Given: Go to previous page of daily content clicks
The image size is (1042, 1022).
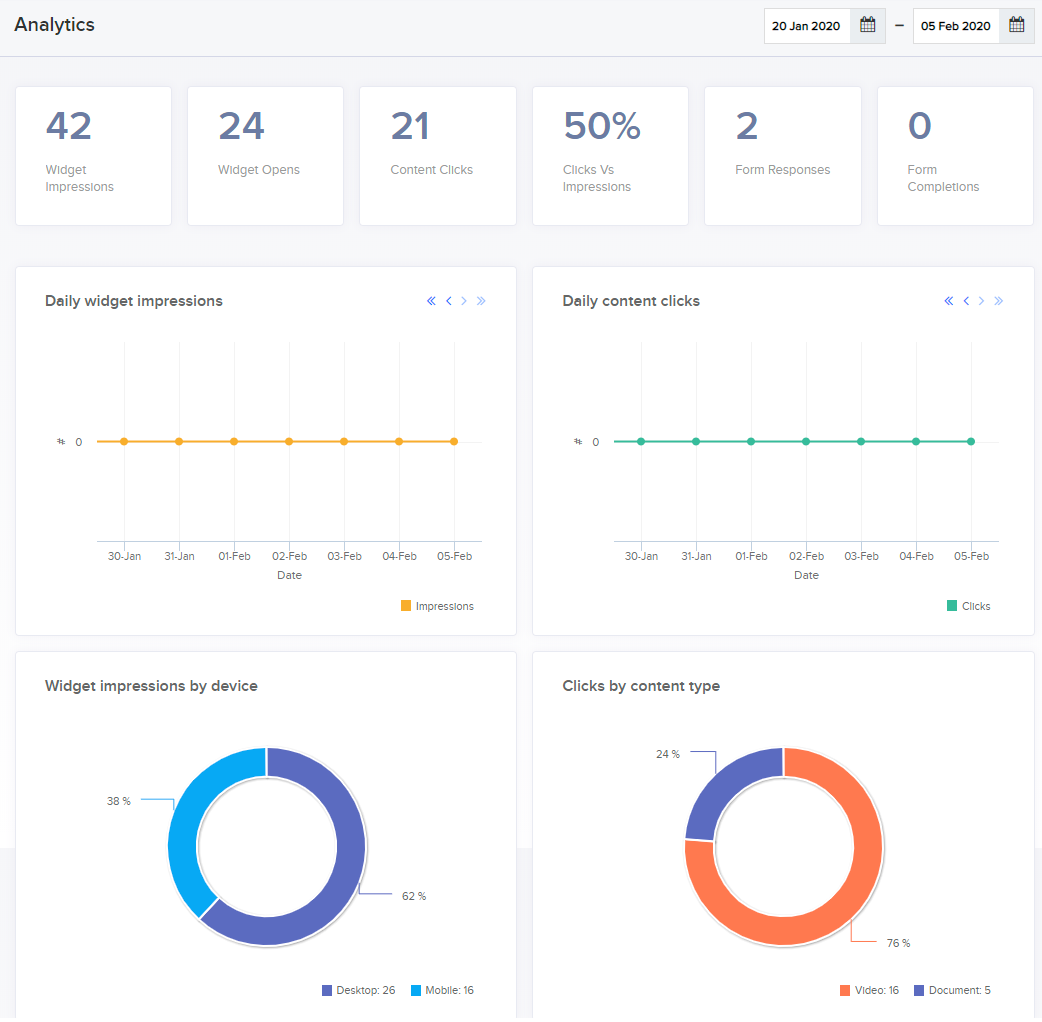Looking at the screenshot, I should (x=966, y=301).
